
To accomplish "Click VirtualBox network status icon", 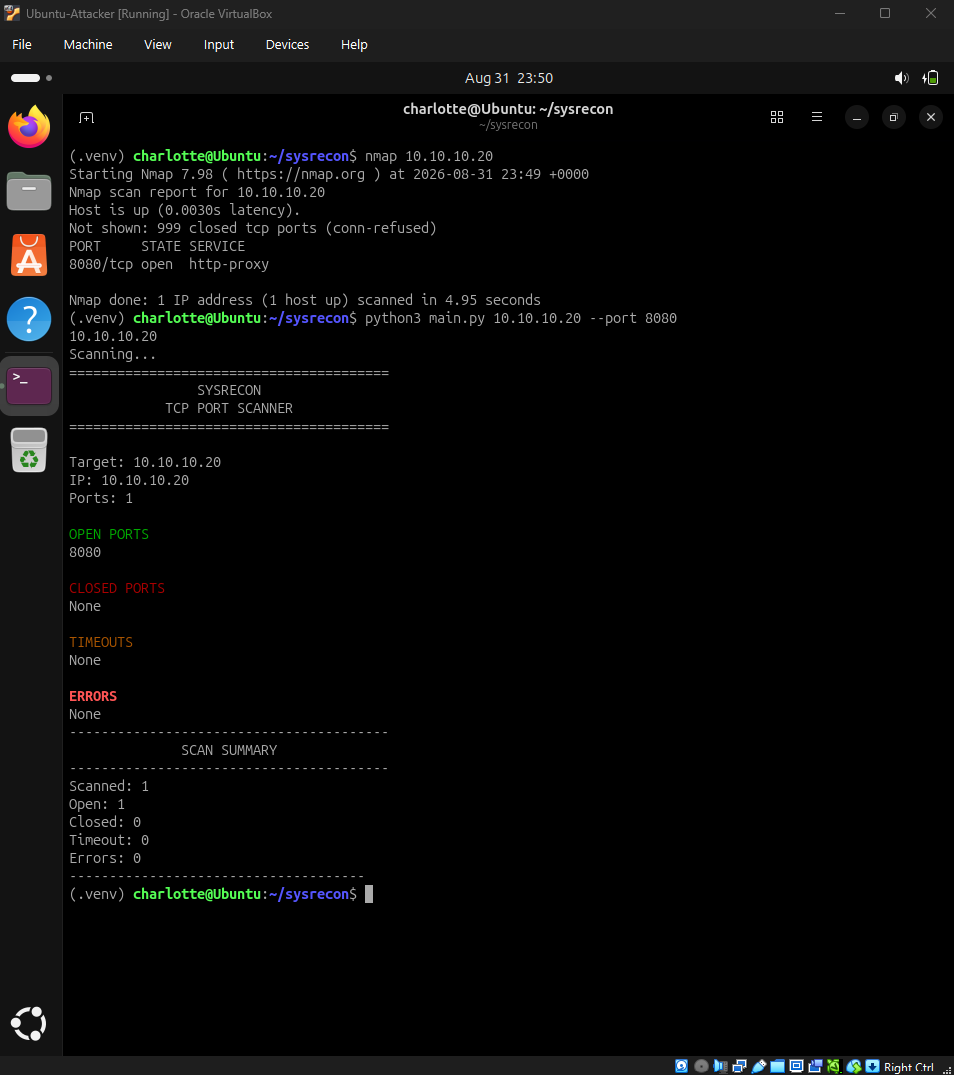I will click(x=739, y=1066).
